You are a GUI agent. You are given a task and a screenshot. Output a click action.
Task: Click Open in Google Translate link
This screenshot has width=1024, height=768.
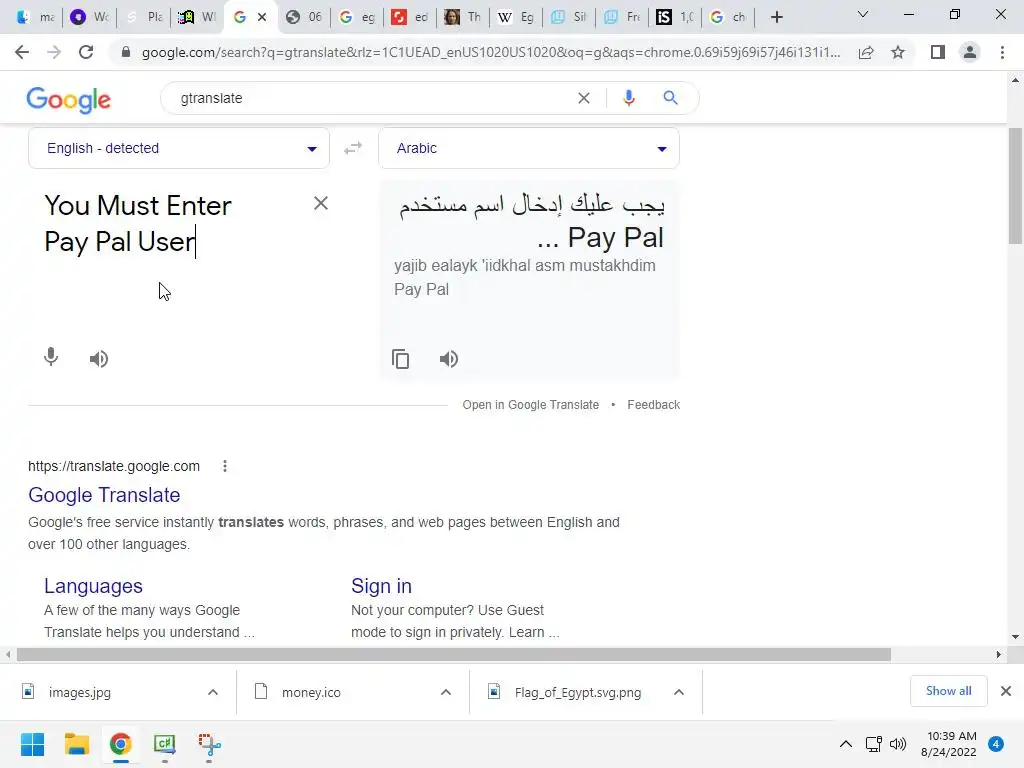coord(530,405)
